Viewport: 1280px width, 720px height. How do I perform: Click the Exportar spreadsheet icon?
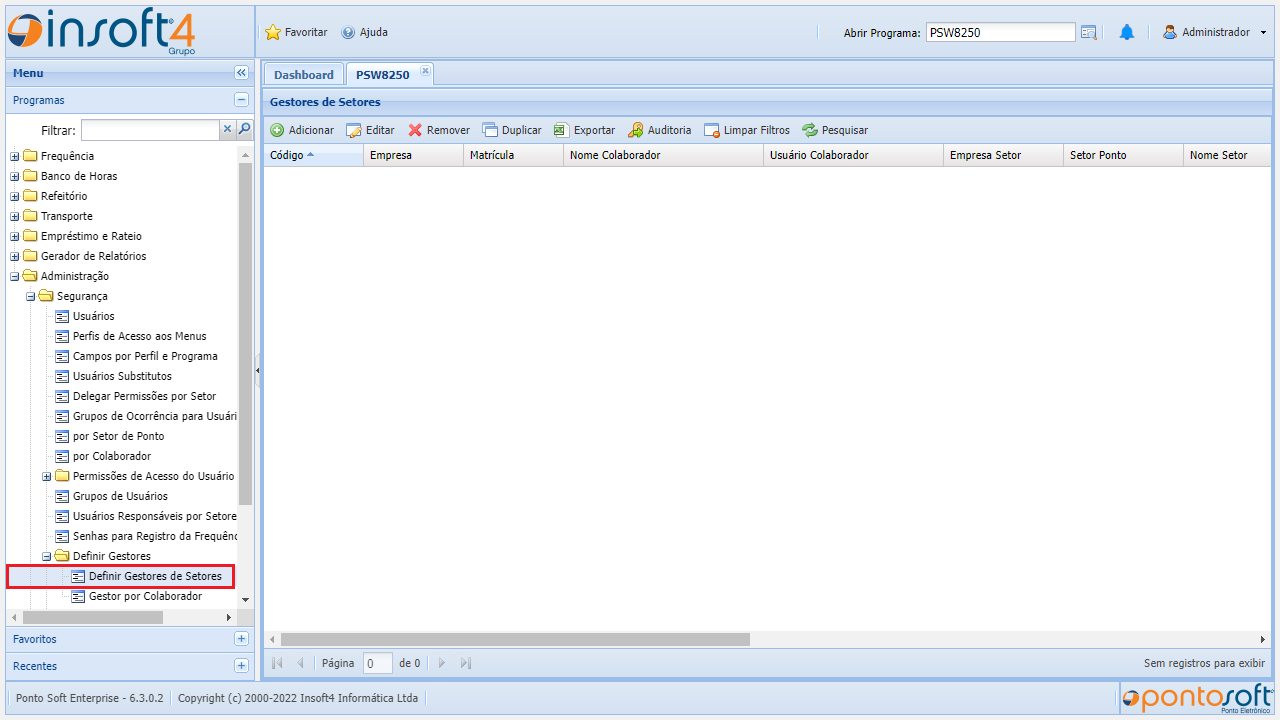coord(561,130)
